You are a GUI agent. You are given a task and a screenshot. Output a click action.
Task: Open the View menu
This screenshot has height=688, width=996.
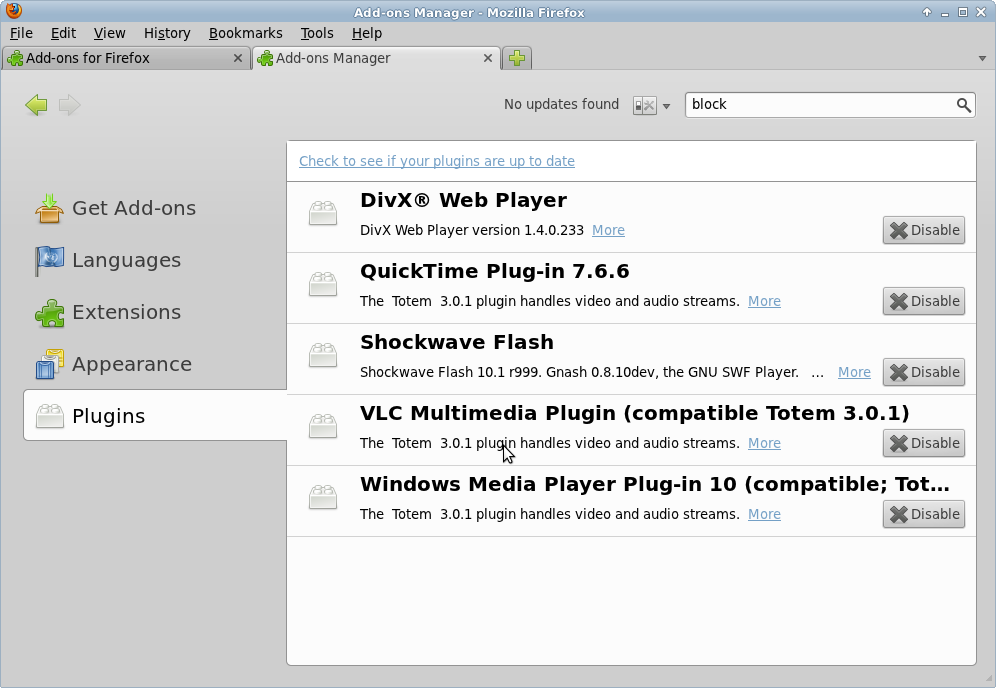click(x=109, y=33)
